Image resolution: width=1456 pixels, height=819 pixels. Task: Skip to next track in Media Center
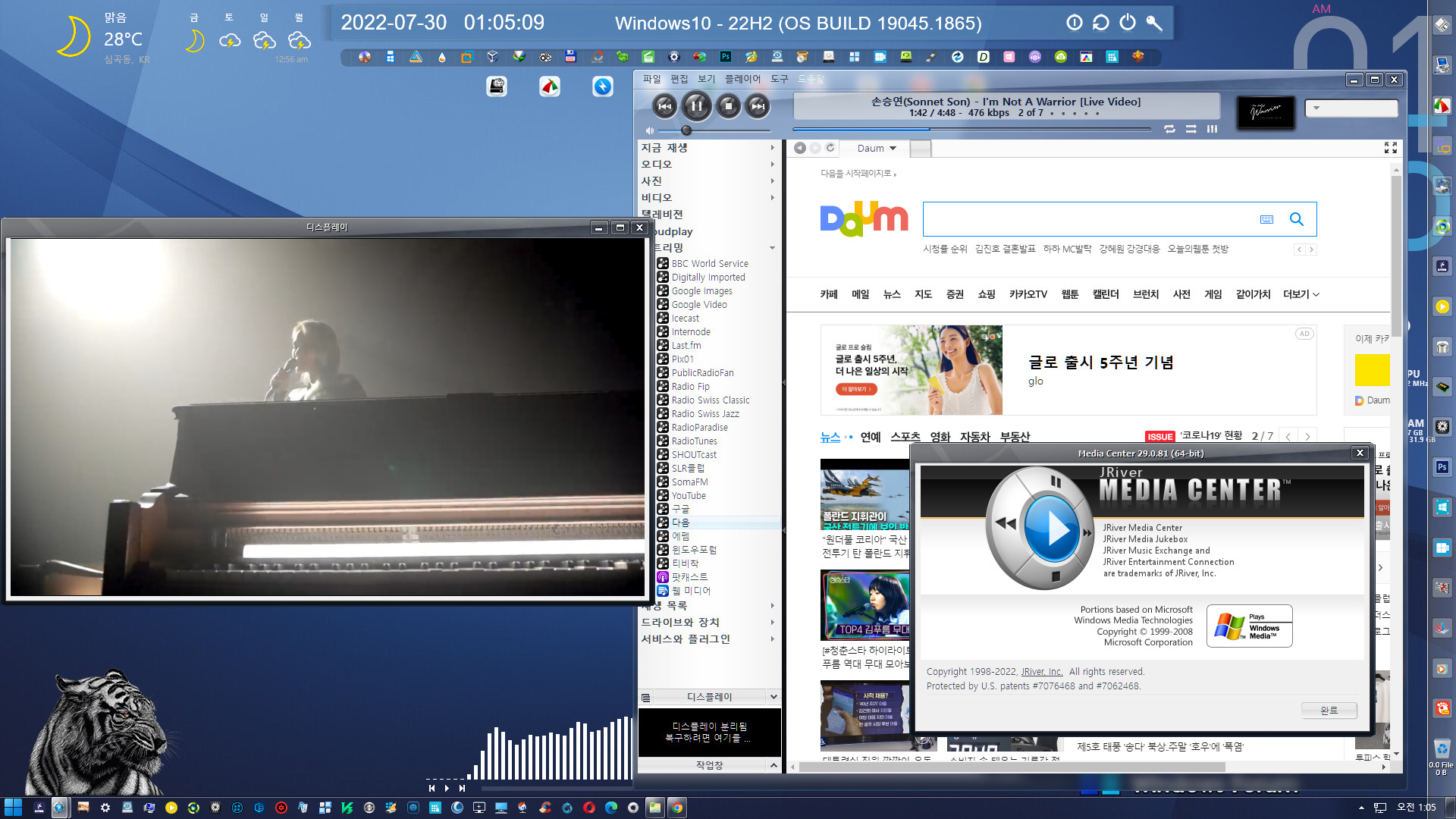coord(758,106)
